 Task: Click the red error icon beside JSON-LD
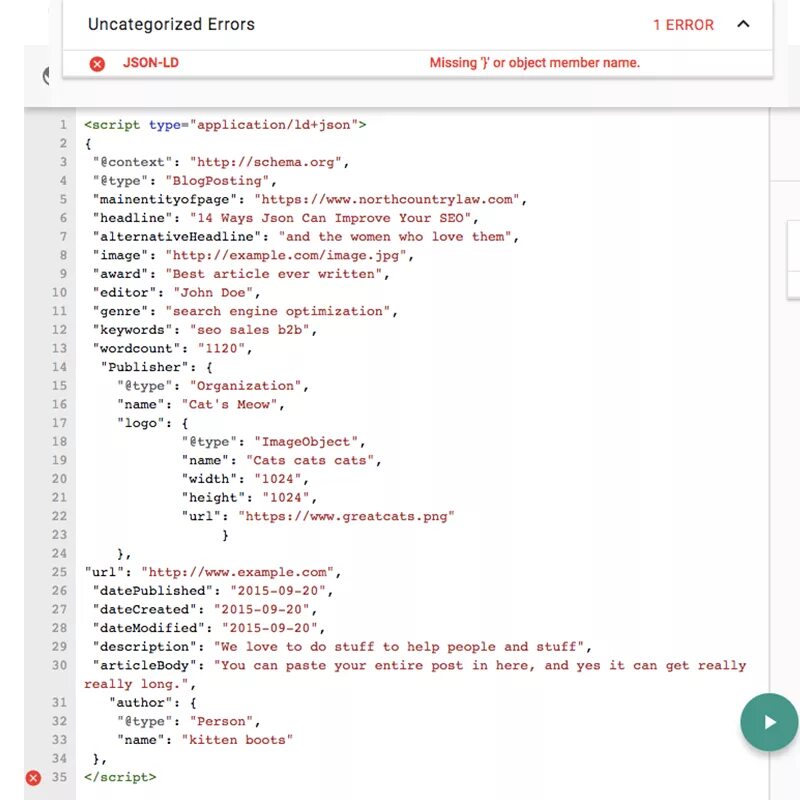(x=97, y=64)
